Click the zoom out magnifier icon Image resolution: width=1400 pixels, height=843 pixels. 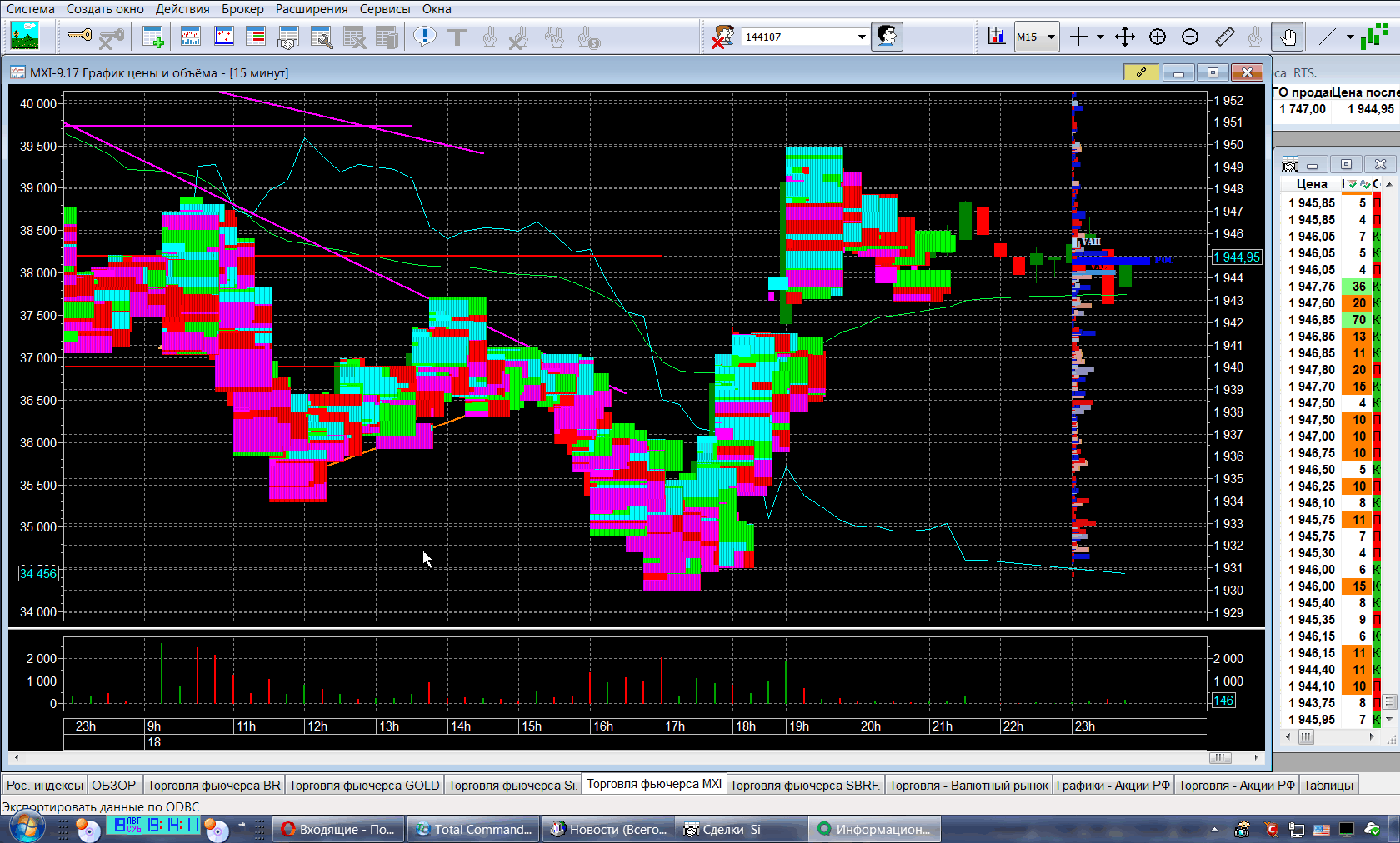pos(1190,37)
